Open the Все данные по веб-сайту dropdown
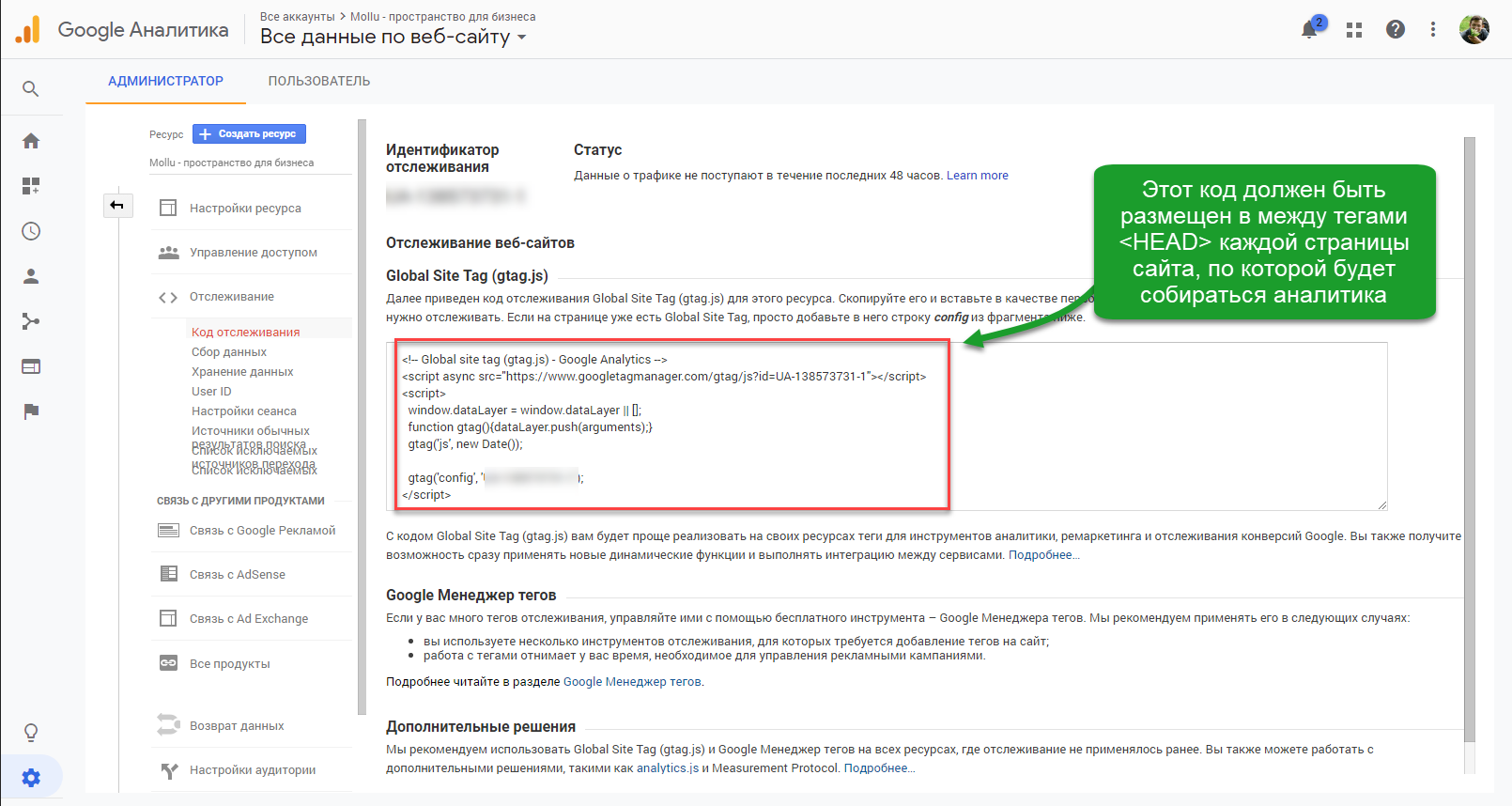 393,37
